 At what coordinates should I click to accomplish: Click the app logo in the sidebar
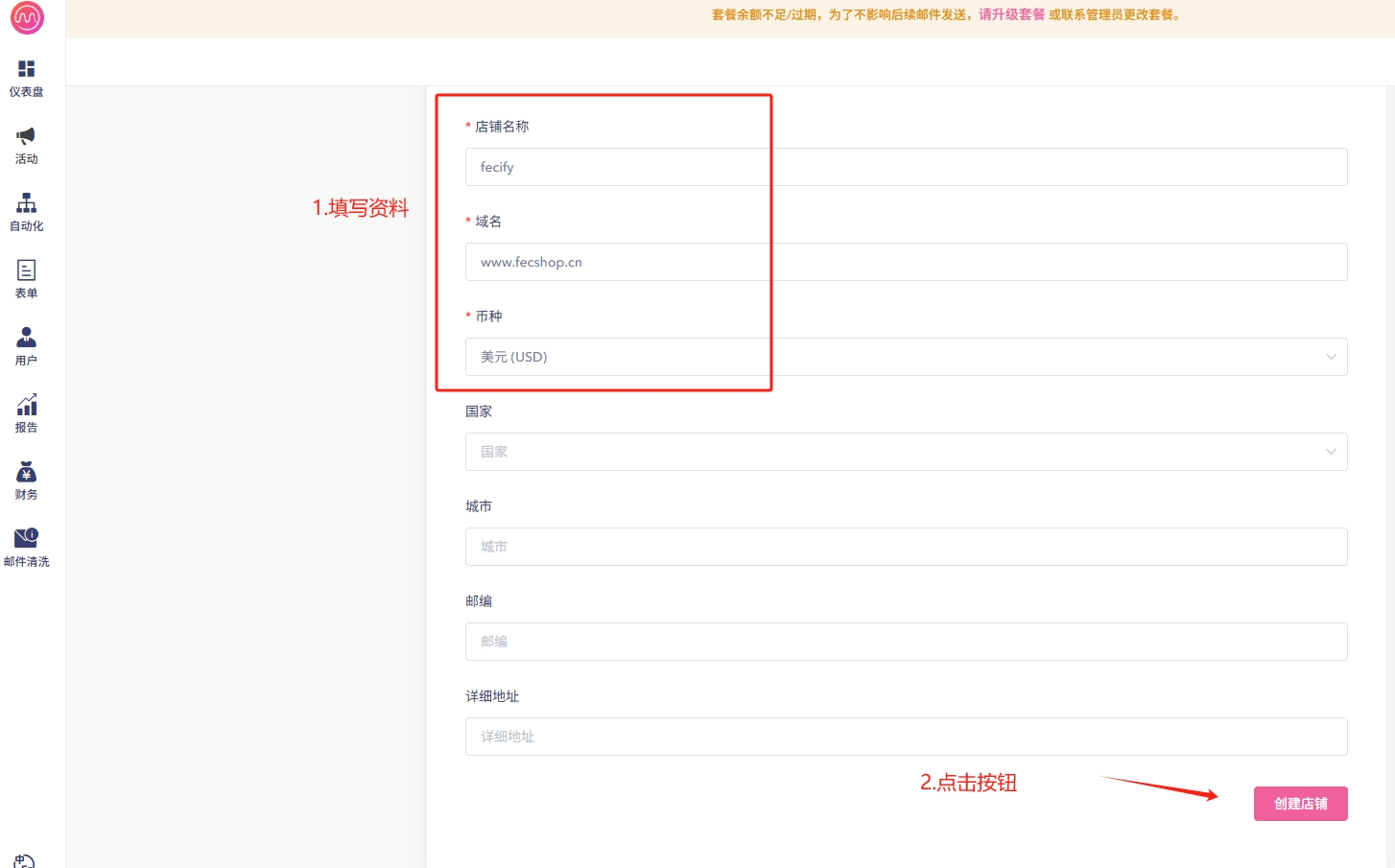coord(27,17)
